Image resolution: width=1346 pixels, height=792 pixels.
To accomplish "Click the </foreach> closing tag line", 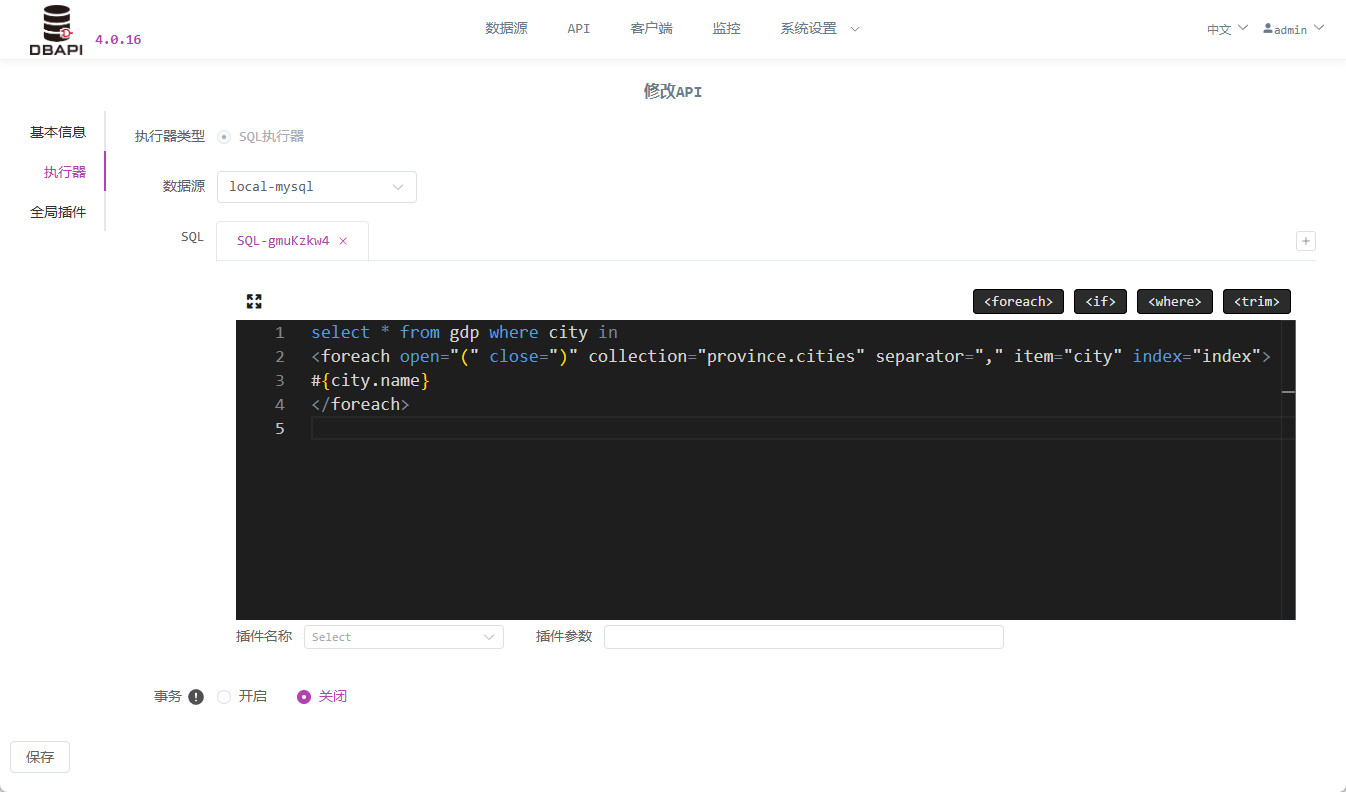I will click(360, 404).
